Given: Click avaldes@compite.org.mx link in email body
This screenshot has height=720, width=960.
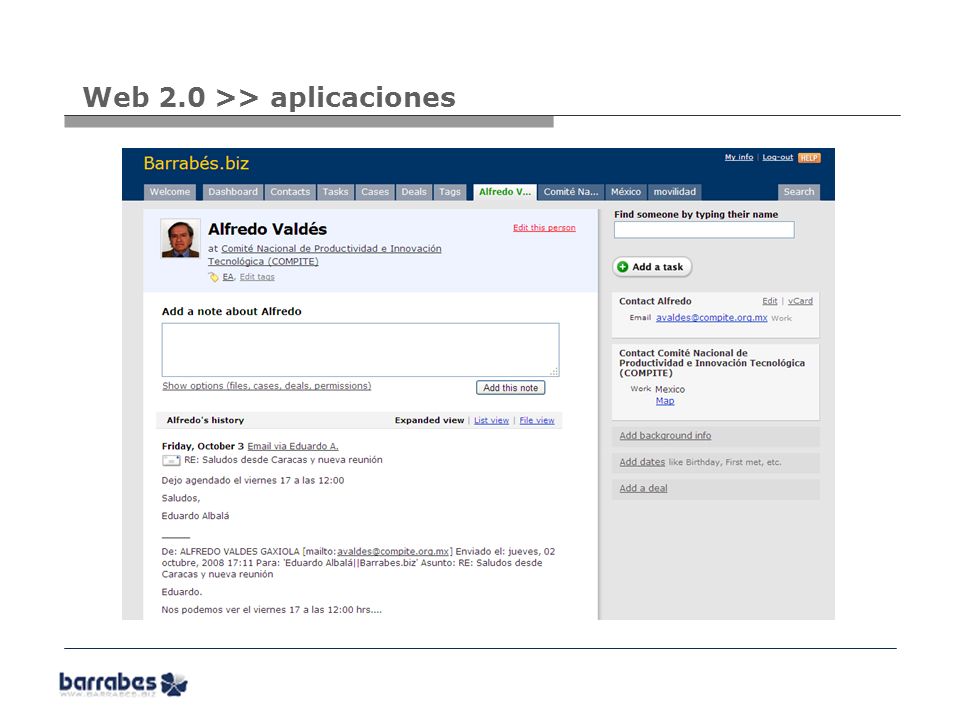Looking at the screenshot, I should coord(393,552).
